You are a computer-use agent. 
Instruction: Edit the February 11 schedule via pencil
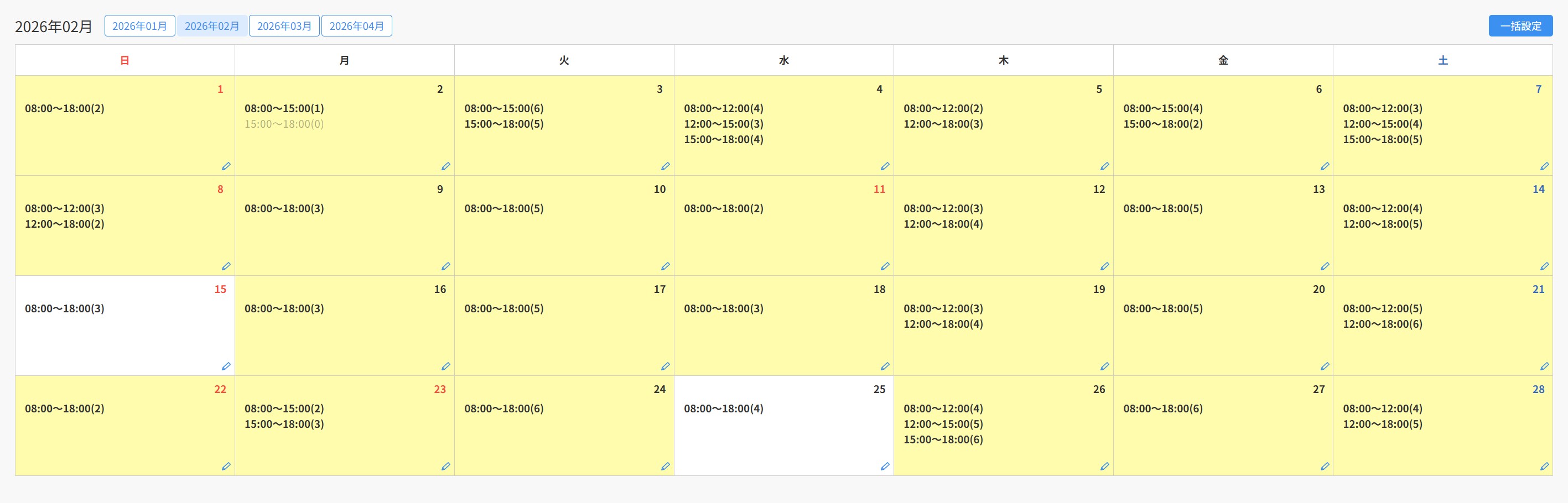pyautogui.click(x=885, y=266)
